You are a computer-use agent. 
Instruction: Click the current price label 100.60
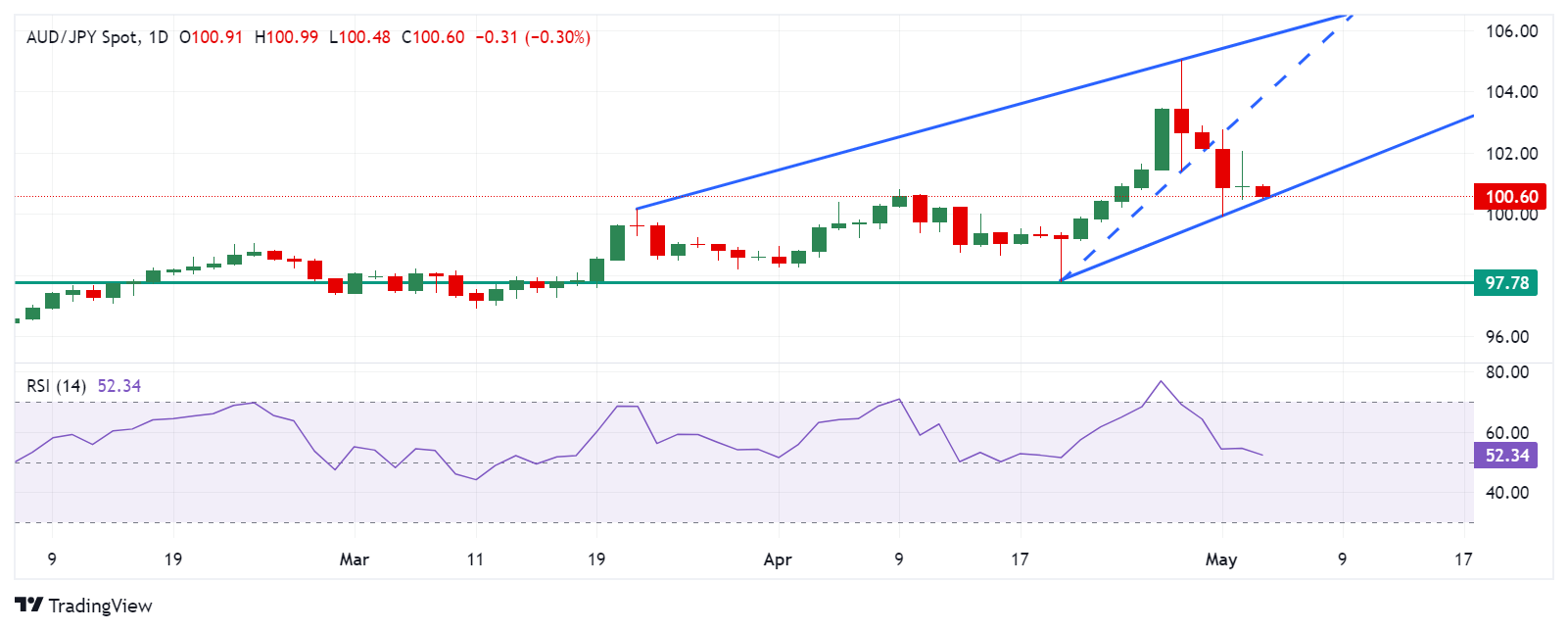pos(1510,197)
